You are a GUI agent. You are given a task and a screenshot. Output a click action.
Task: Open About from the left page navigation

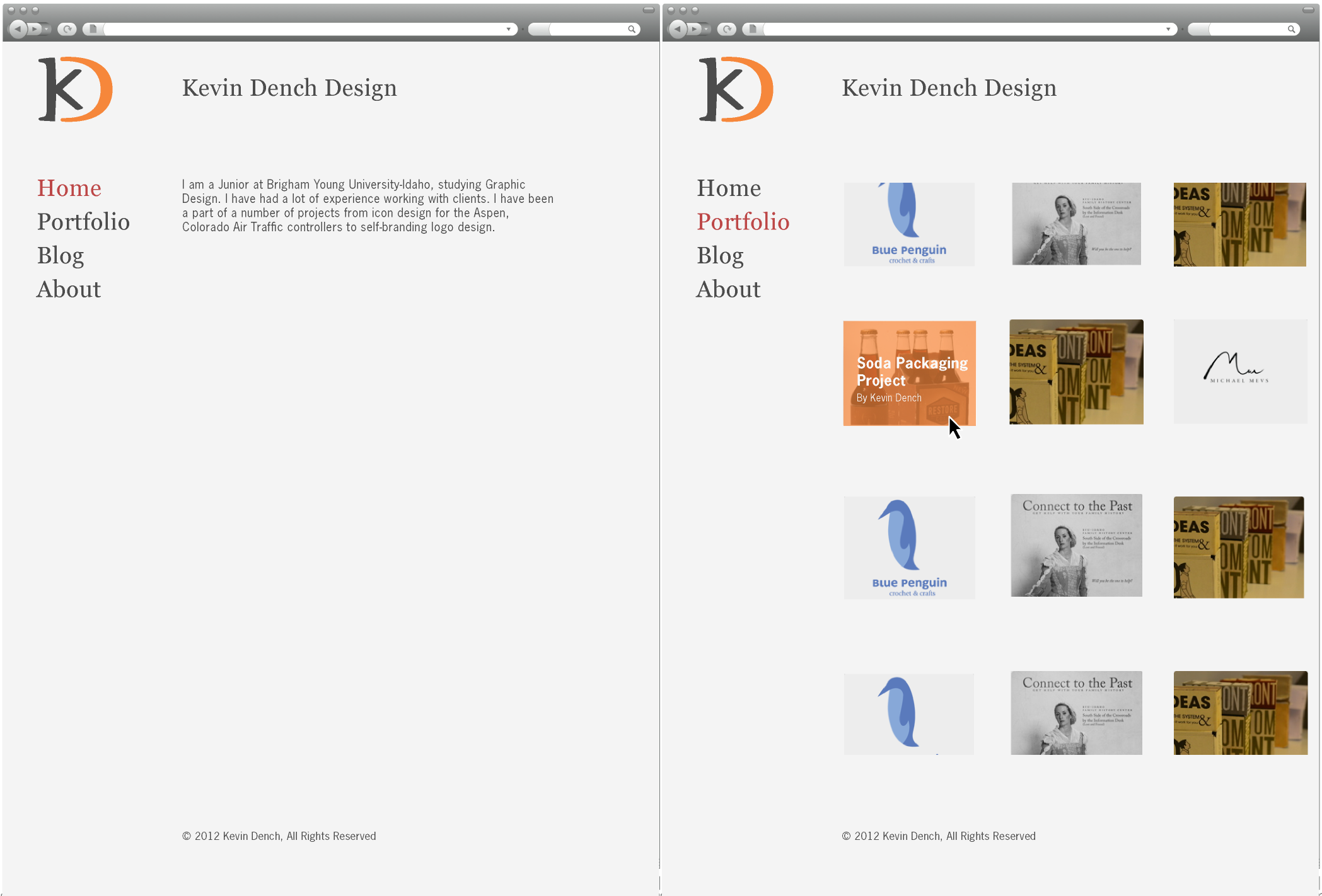click(x=69, y=289)
